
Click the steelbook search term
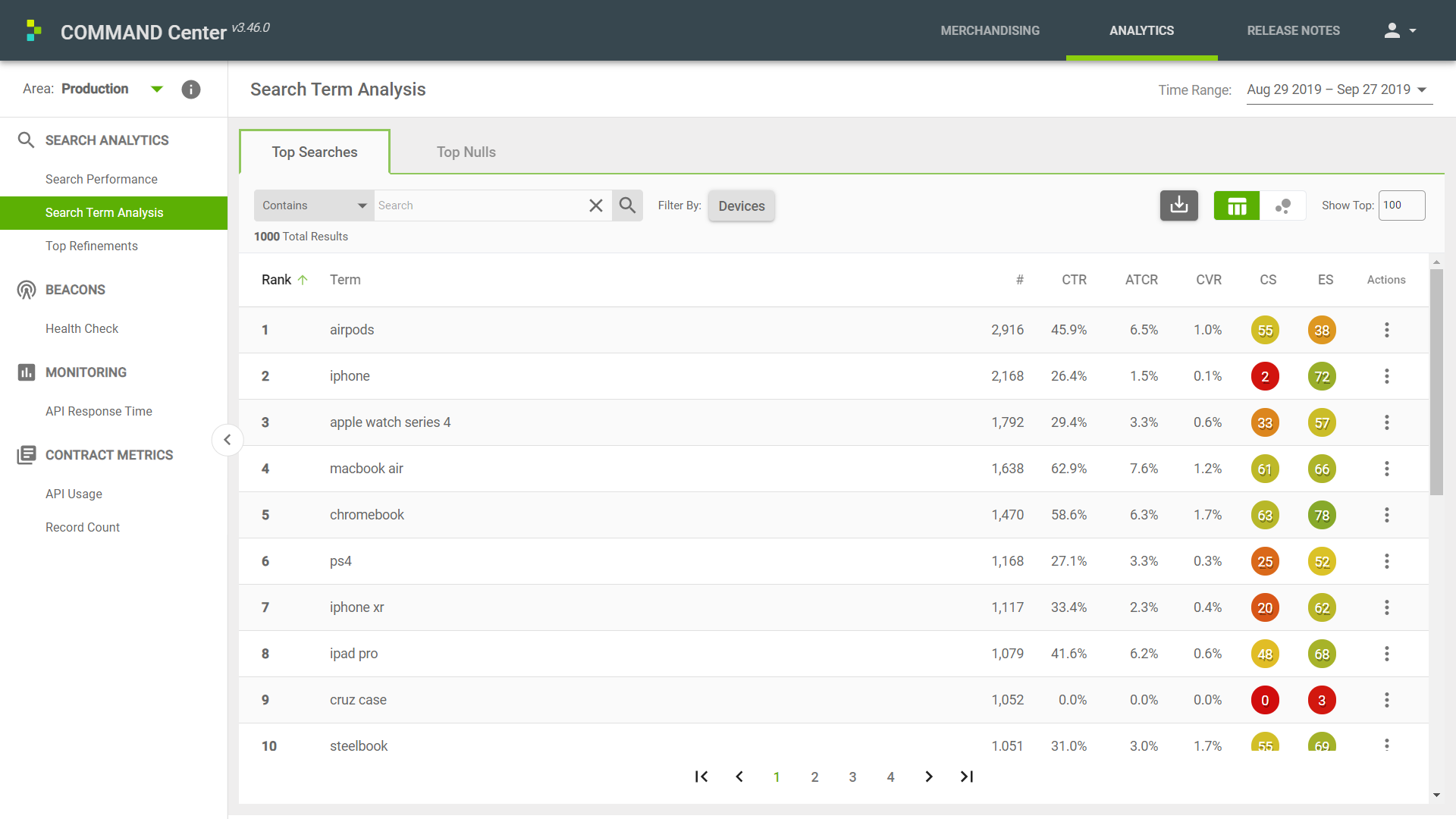[359, 746]
